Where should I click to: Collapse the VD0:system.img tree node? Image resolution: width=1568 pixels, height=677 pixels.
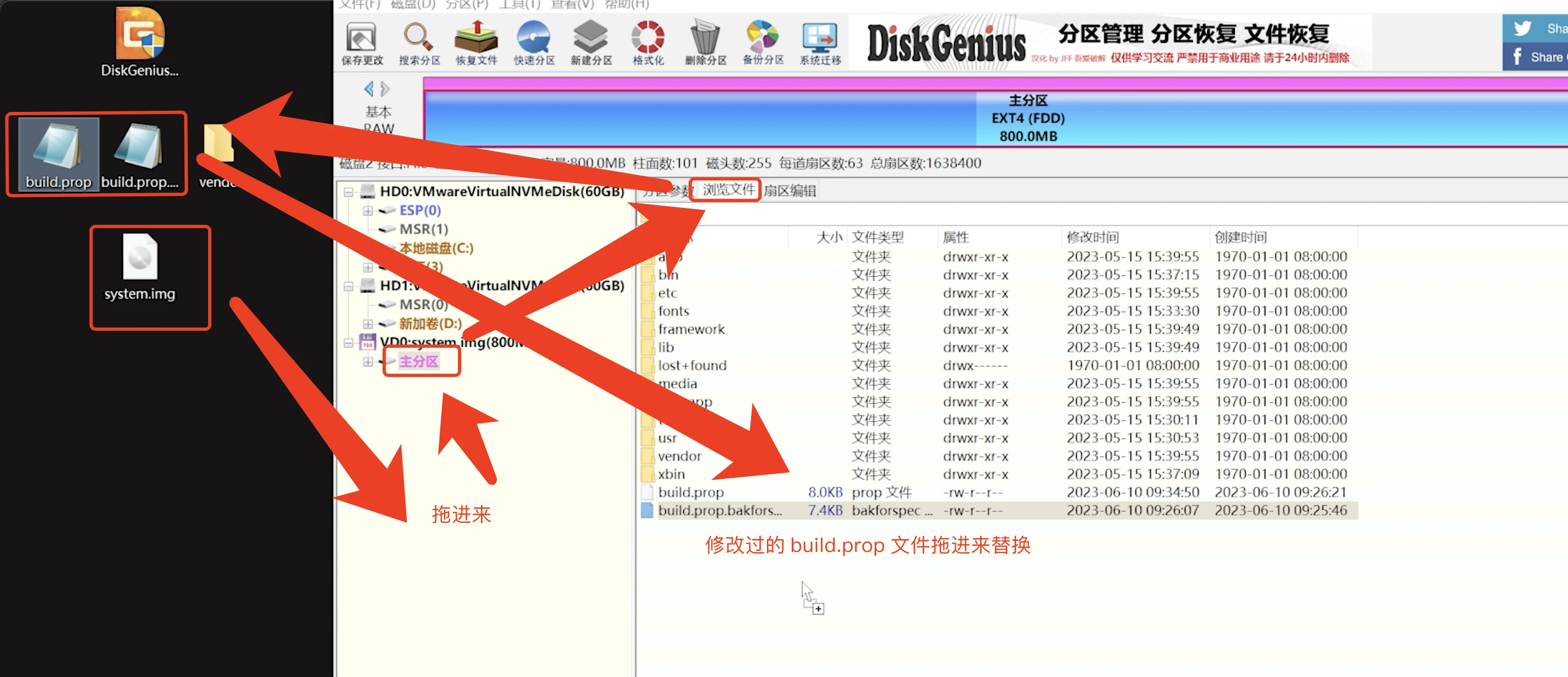tap(348, 342)
